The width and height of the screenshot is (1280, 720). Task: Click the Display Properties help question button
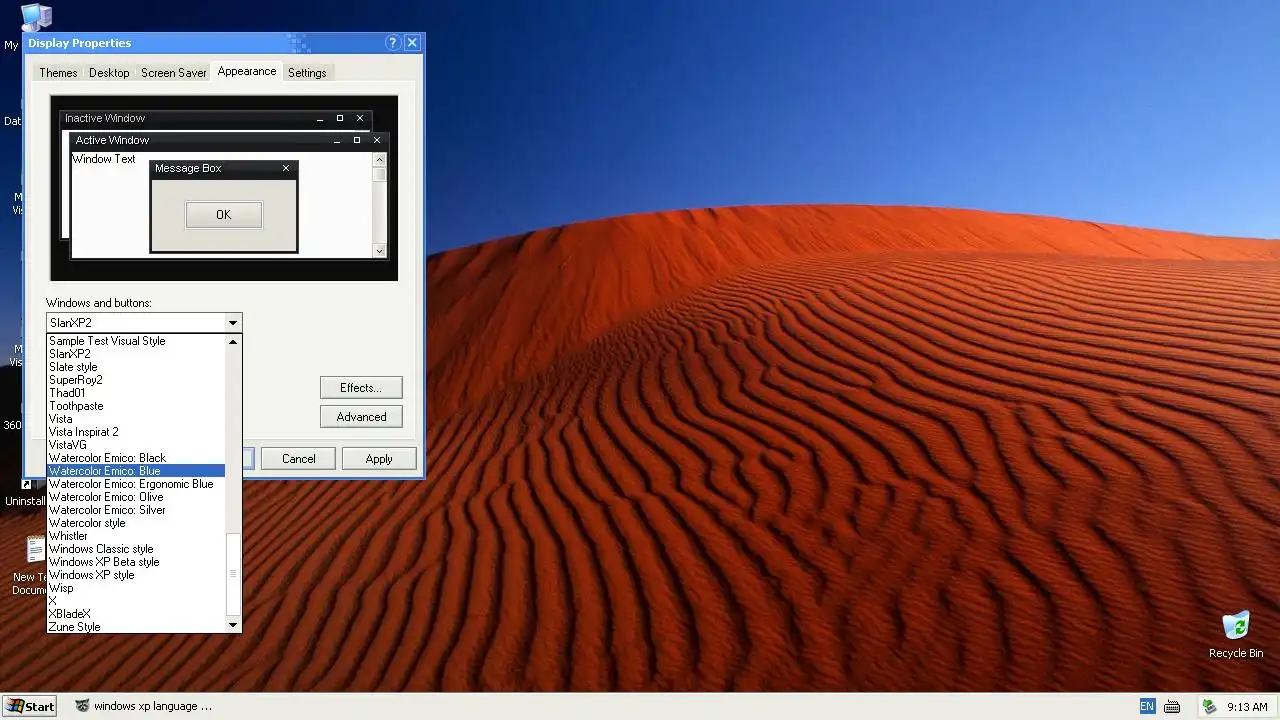pyautogui.click(x=393, y=43)
